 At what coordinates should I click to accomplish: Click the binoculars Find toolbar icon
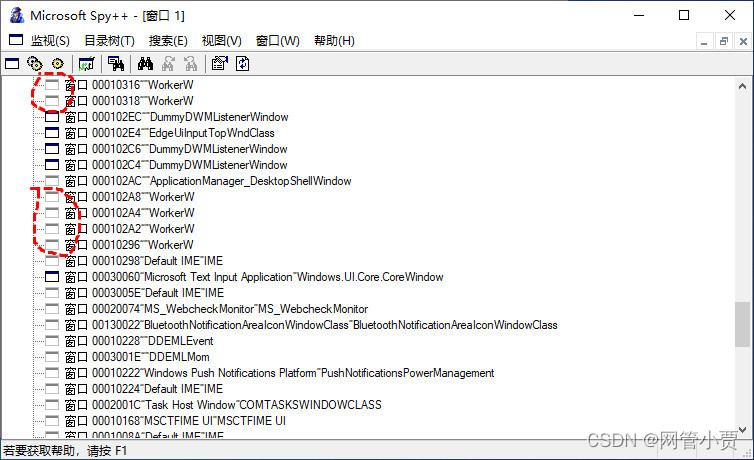point(145,63)
